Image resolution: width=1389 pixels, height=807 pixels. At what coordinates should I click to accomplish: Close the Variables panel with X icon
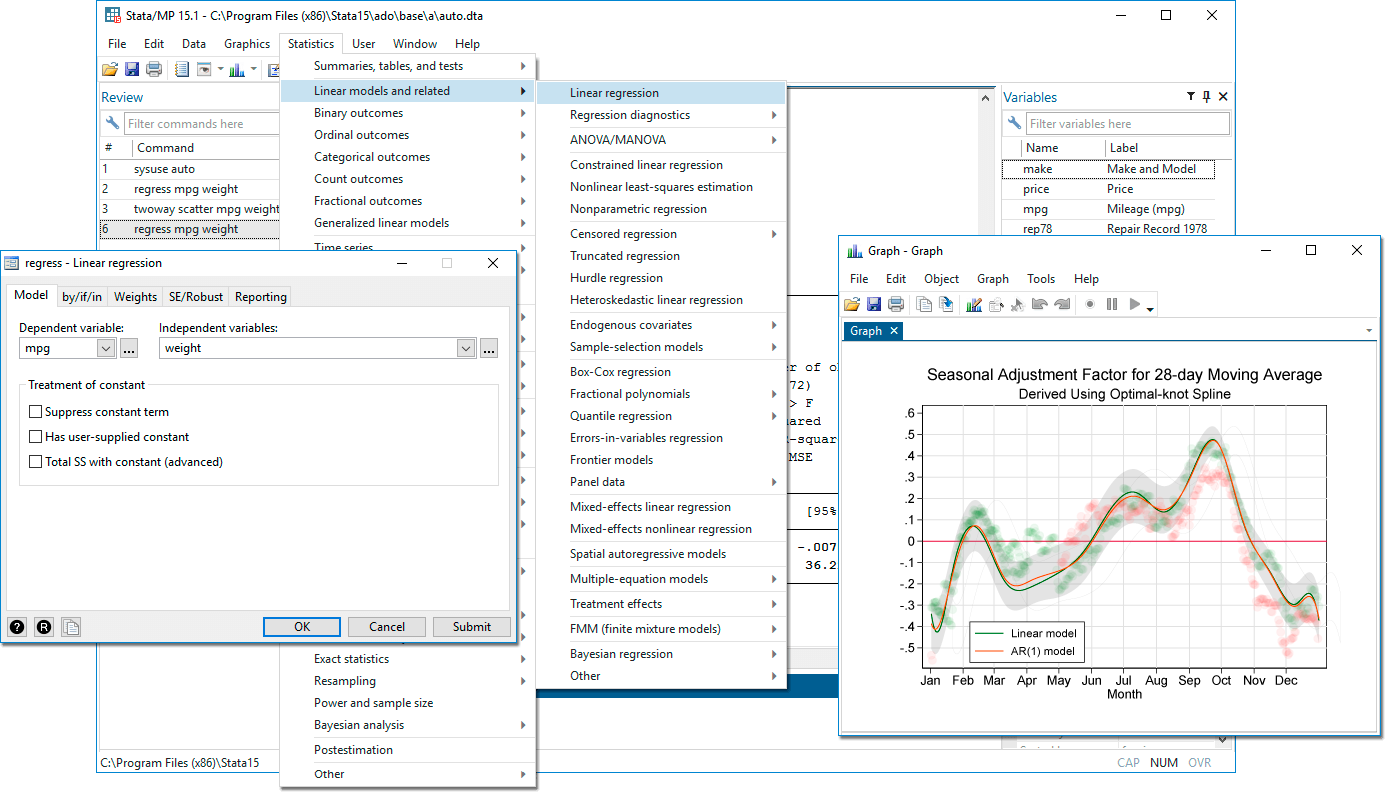pos(1223,97)
